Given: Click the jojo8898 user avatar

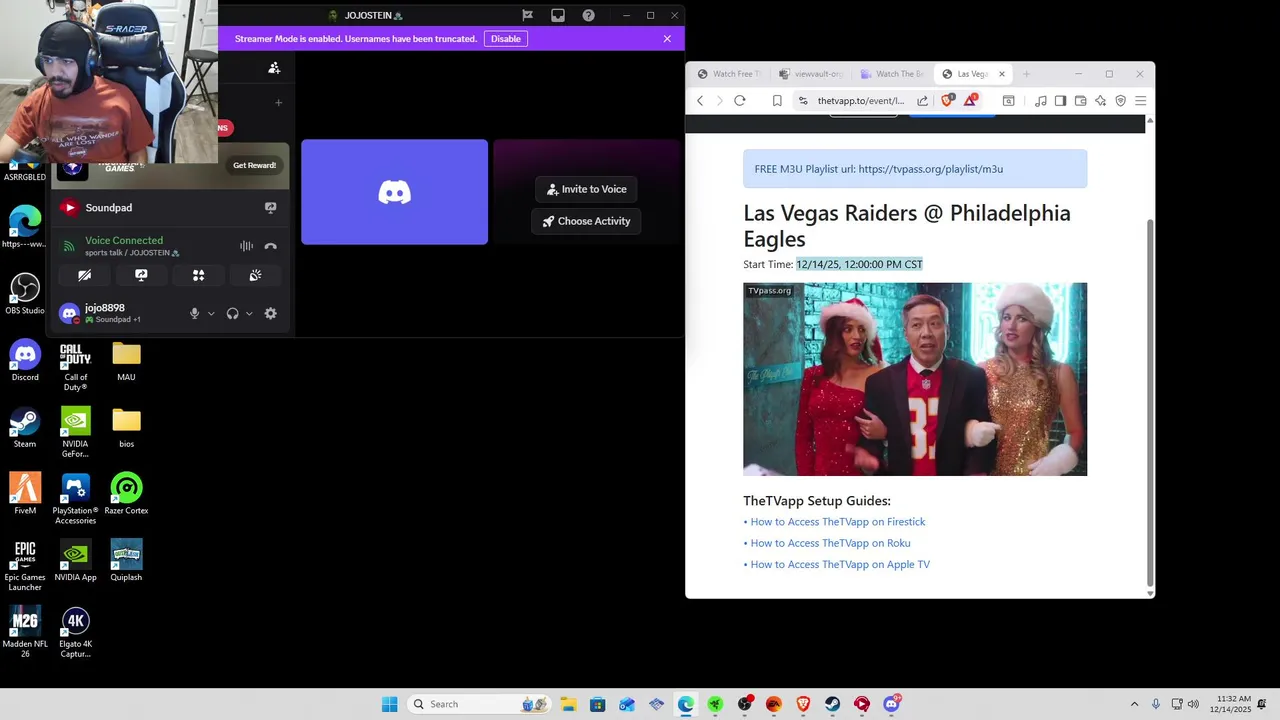Looking at the screenshot, I should coord(69,313).
